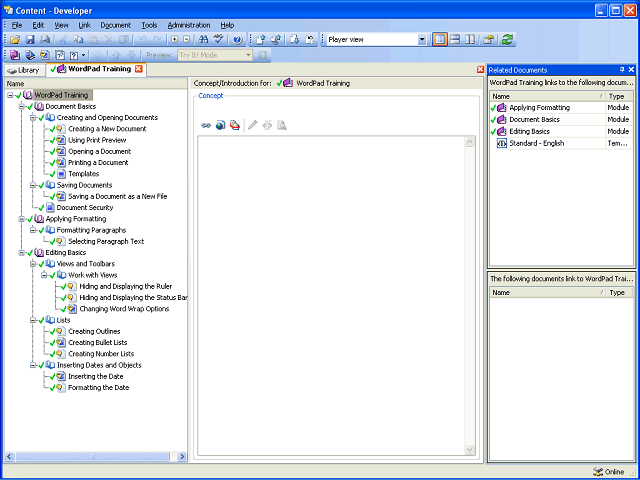Collapse the Applying Formatting module

coord(22,219)
